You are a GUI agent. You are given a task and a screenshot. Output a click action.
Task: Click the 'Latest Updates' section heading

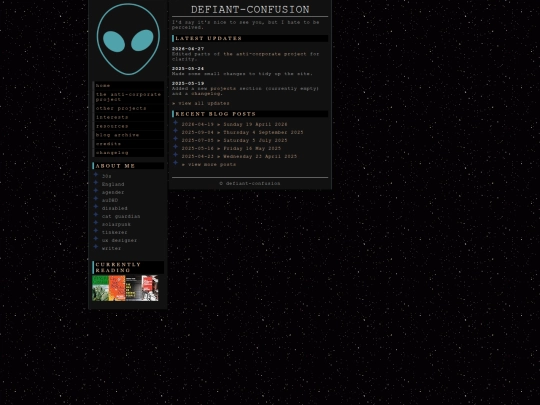[250, 38]
